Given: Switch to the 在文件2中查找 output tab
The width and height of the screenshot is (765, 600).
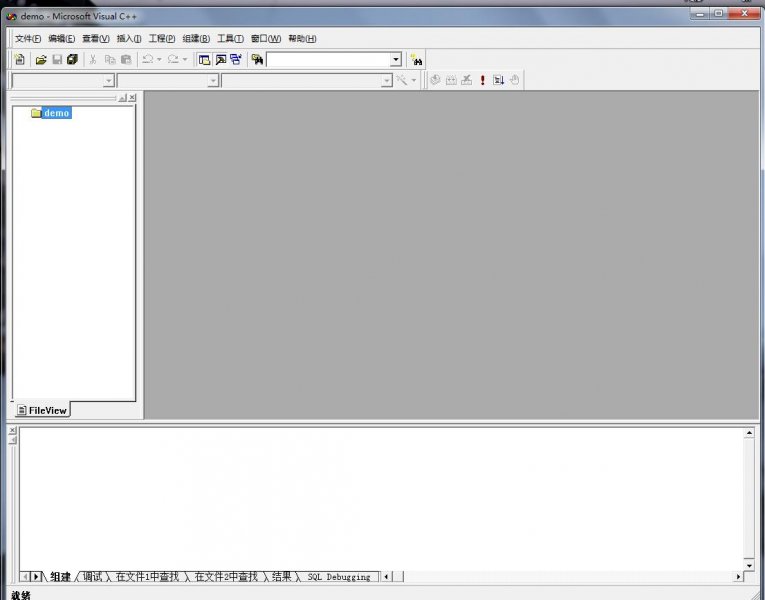Looking at the screenshot, I should [226, 577].
